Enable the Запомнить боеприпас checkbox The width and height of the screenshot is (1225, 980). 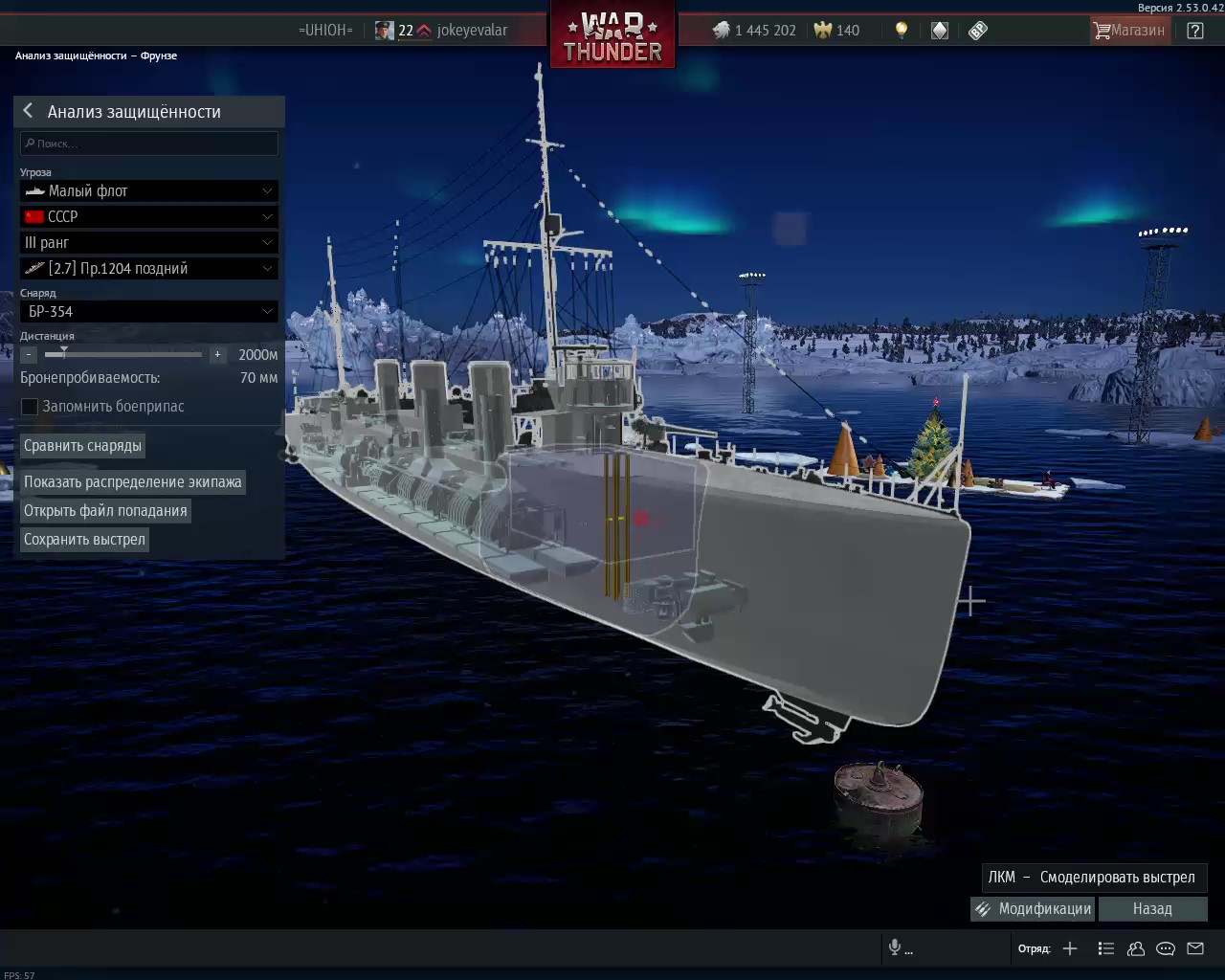tap(30, 407)
